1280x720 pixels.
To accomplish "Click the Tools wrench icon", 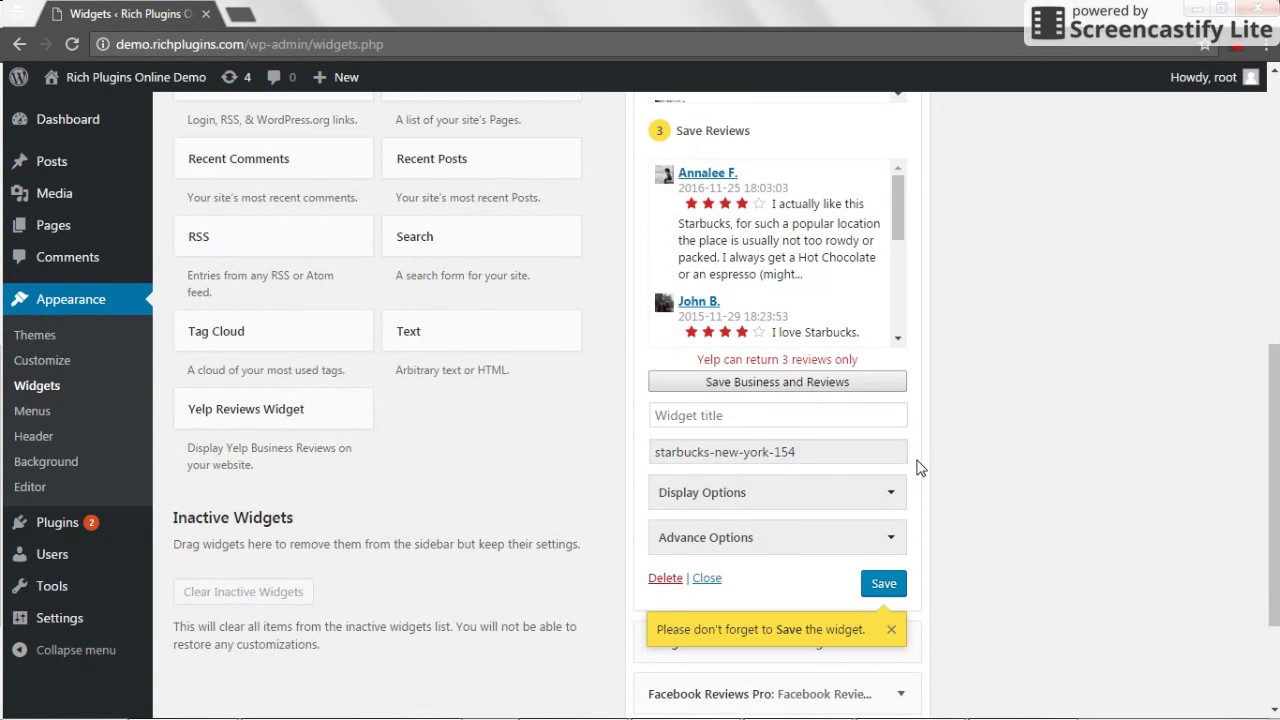I will pos(20,586).
